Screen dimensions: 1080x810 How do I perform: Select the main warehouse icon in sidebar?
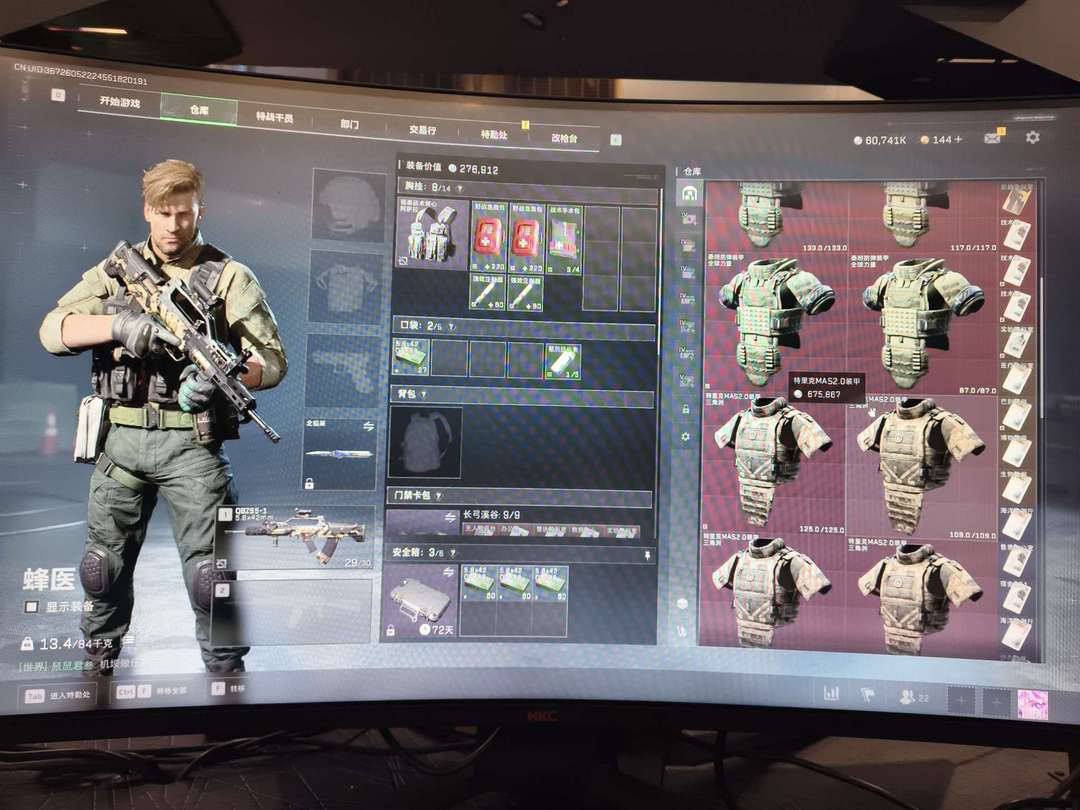689,194
